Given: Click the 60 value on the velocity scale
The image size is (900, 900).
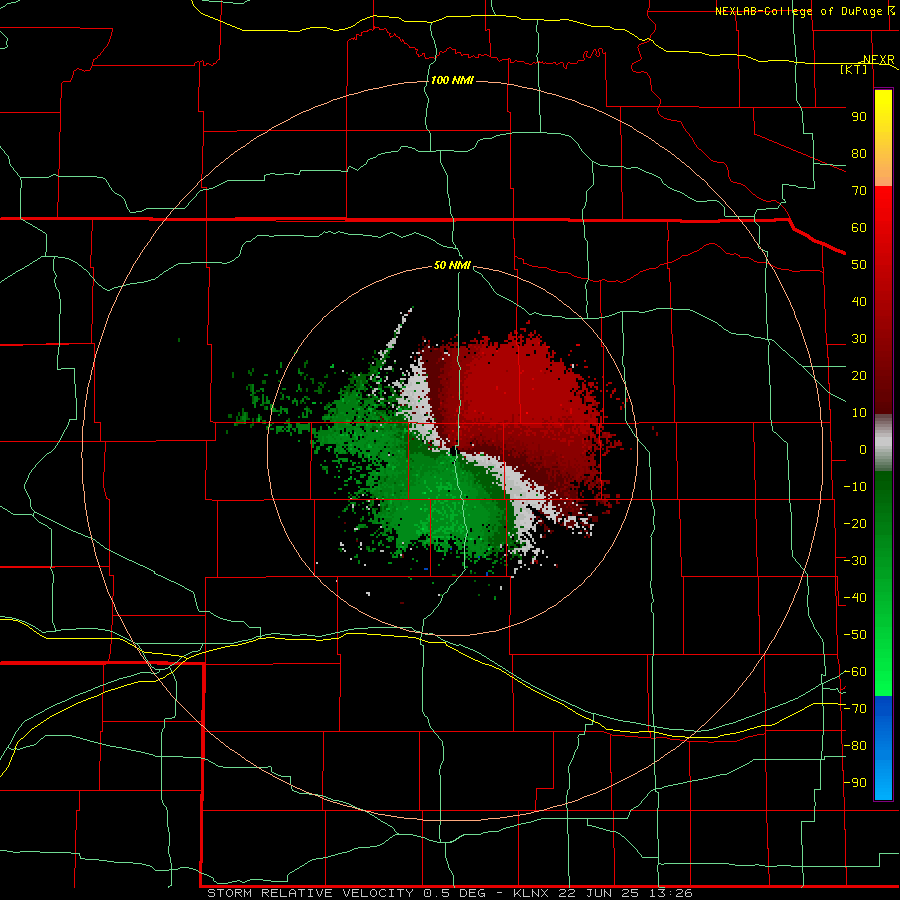Looking at the screenshot, I should pos(859,227).
